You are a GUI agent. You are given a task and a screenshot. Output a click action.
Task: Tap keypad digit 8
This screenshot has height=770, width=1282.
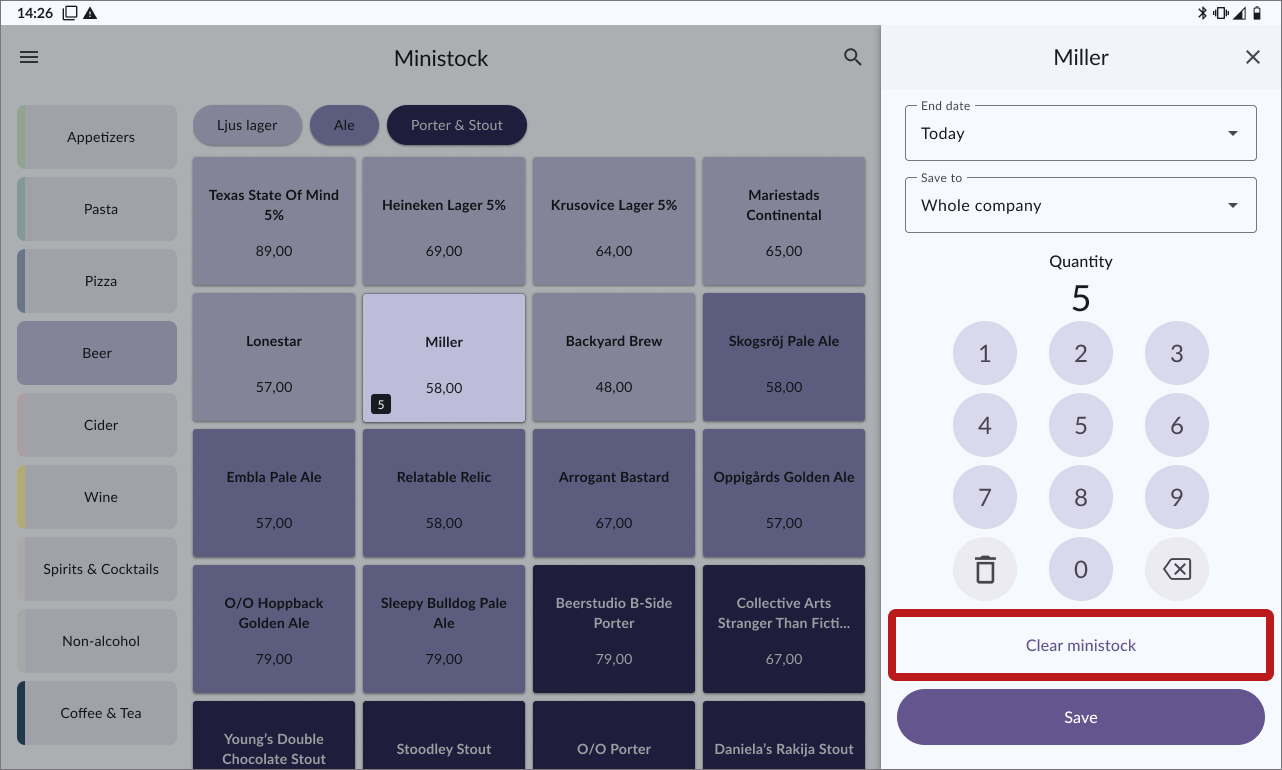(1081, 497)
